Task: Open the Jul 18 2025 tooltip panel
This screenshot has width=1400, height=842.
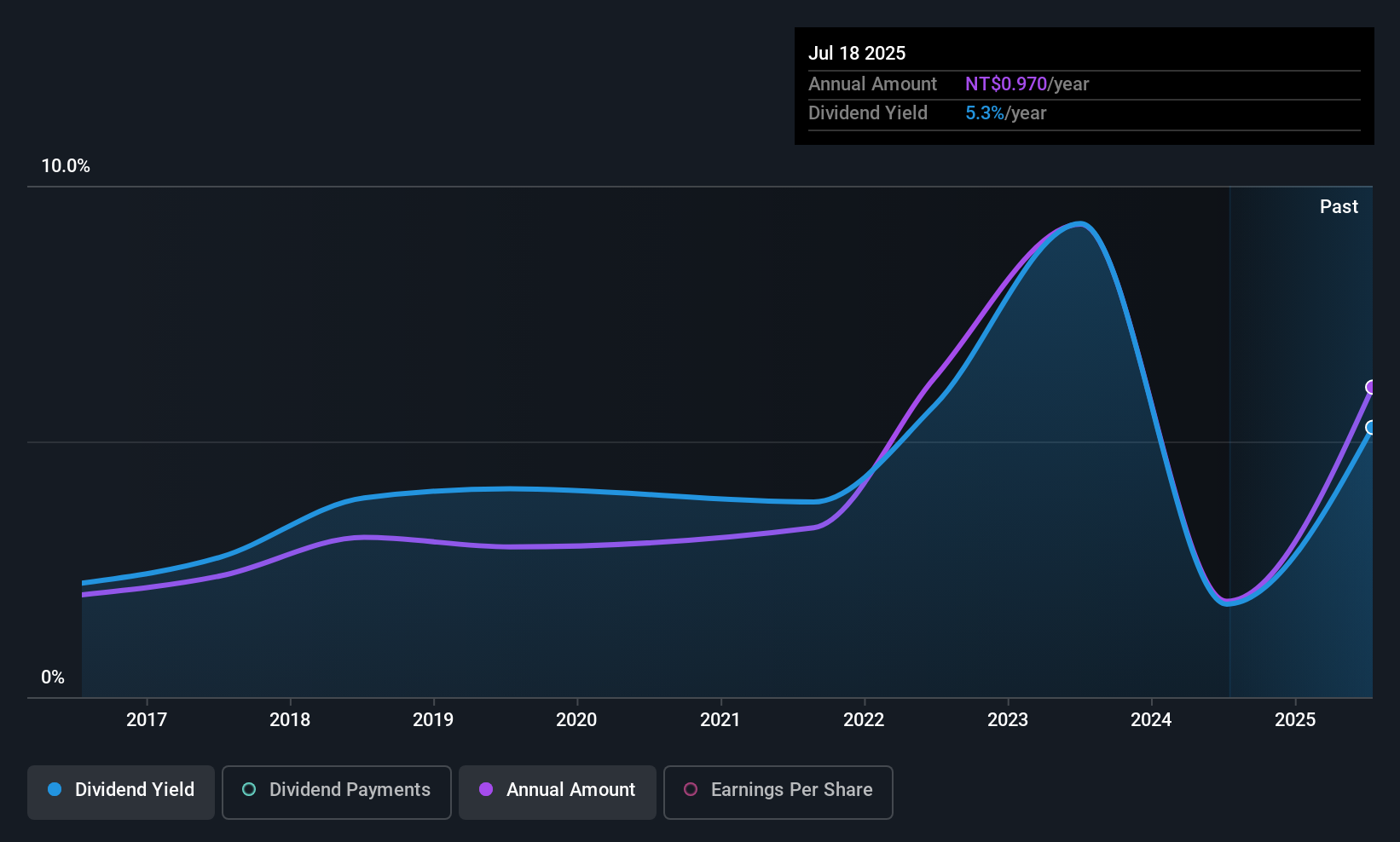Action: point(1083,85)
